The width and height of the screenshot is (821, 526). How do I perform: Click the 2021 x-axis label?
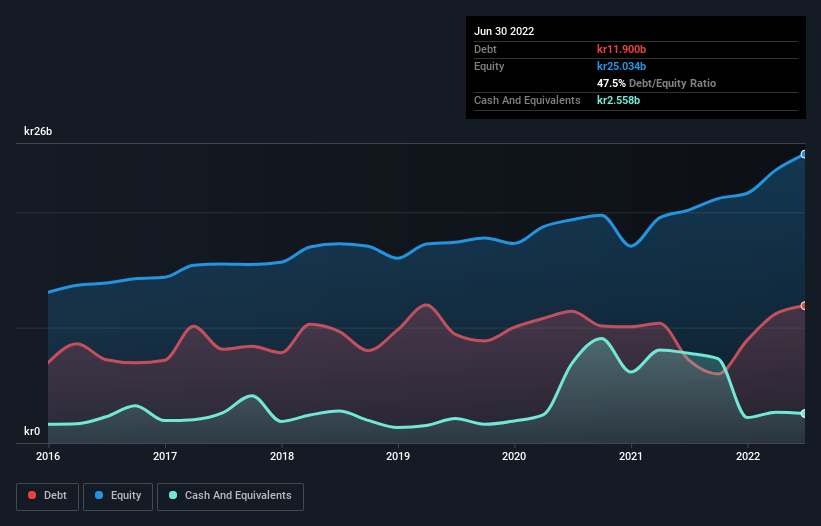point(631,456)
